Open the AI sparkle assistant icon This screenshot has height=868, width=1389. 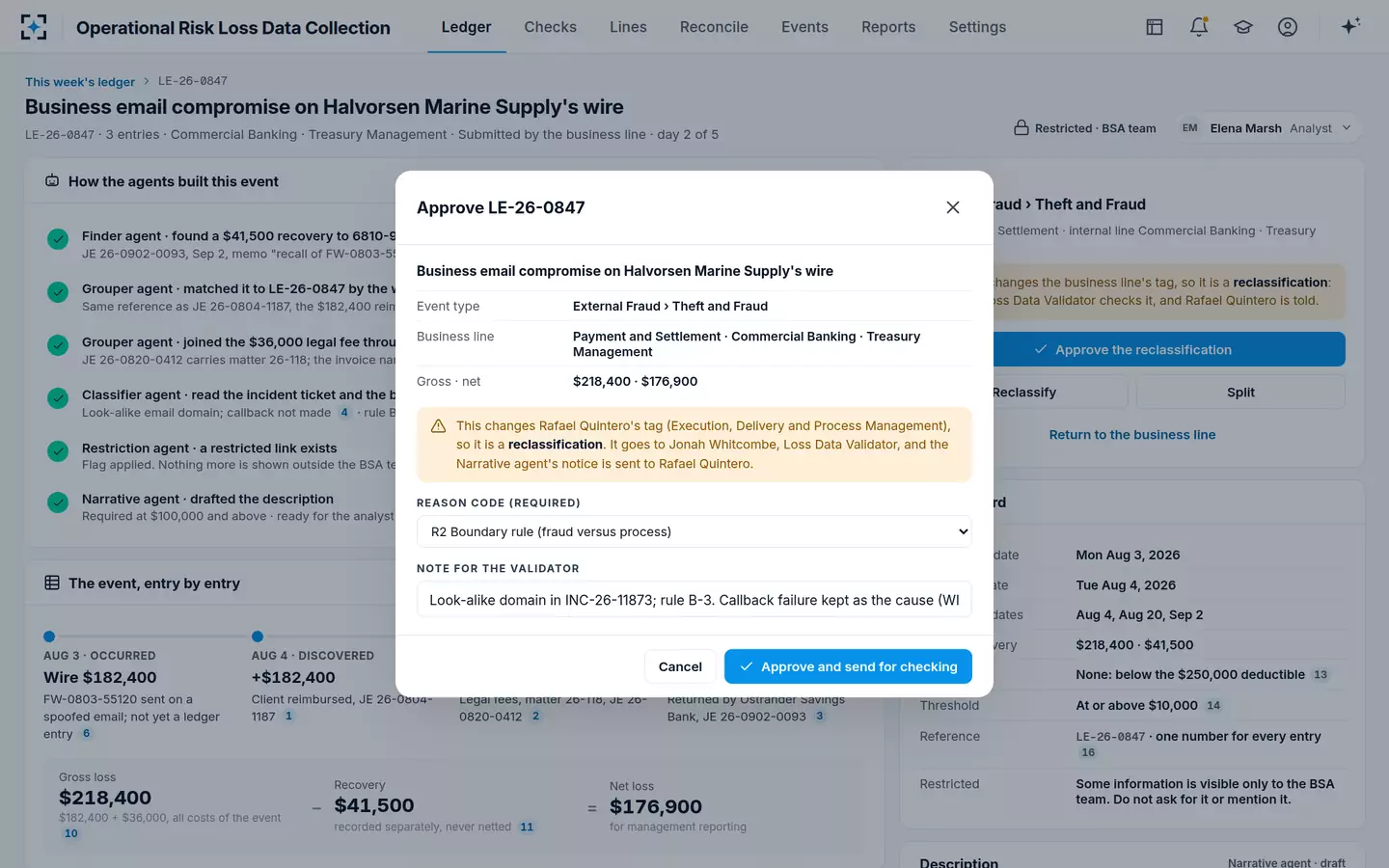tap(1350, 26)
